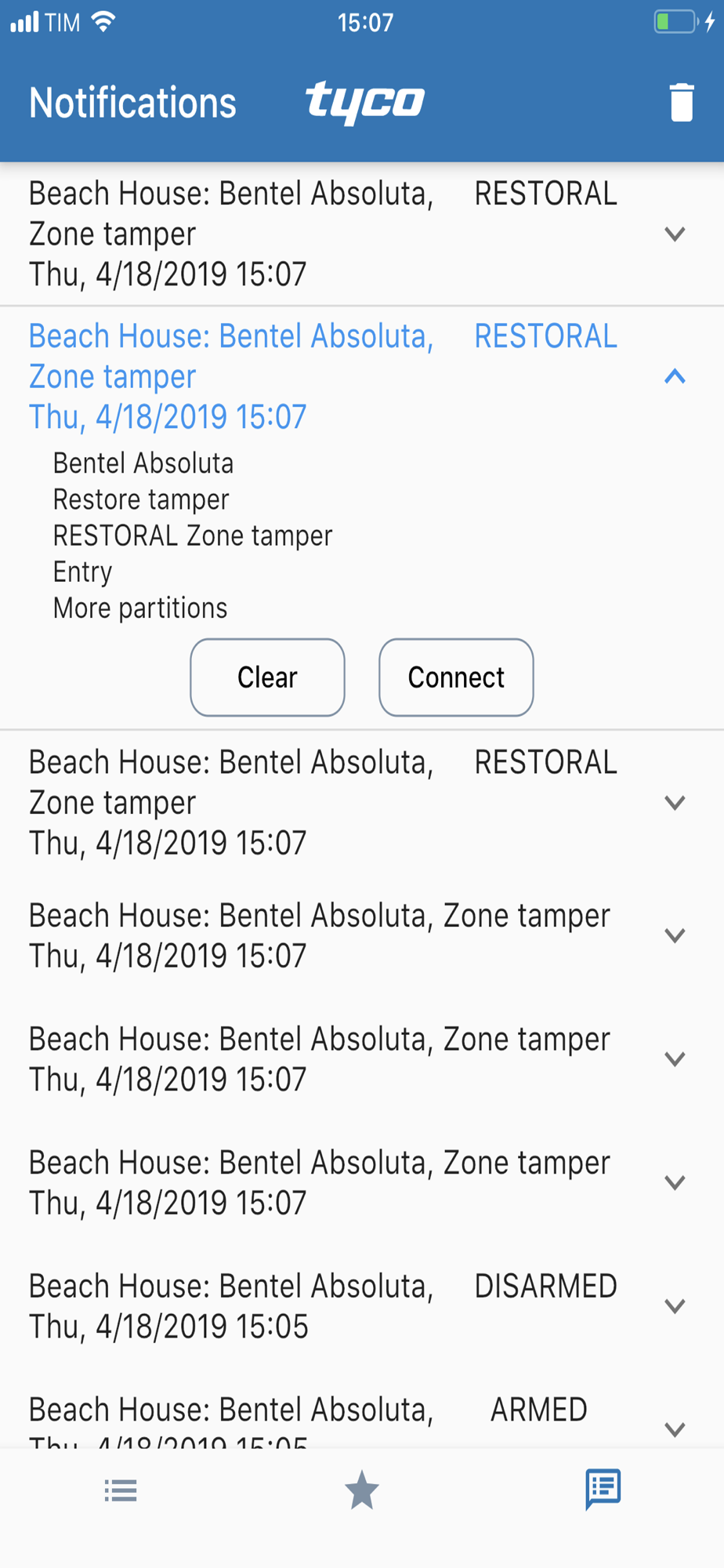Screen dimensions: 724x1568
Task: Tap the Notifications page title
Action: point(132,103)
